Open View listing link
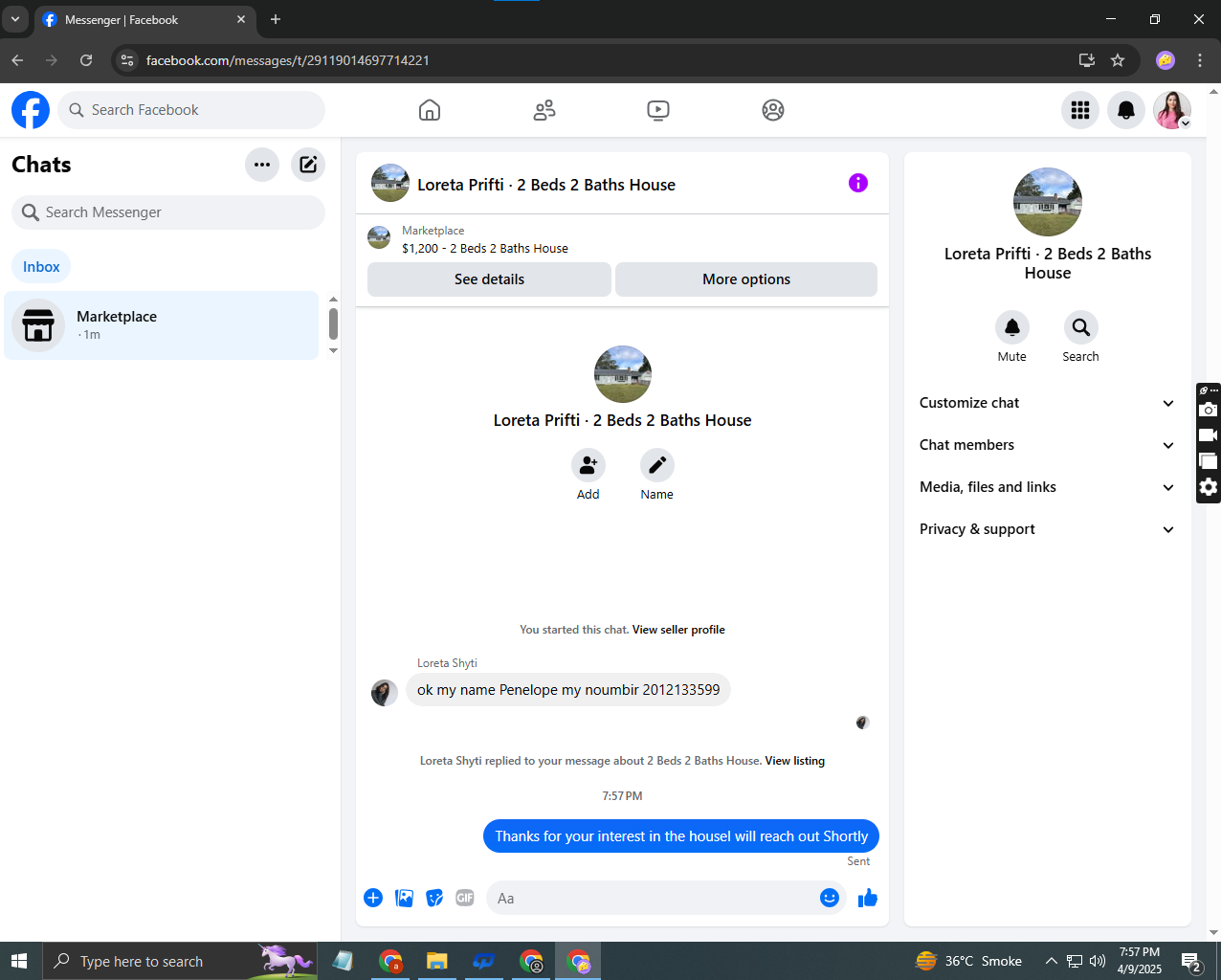 point(794,761)
